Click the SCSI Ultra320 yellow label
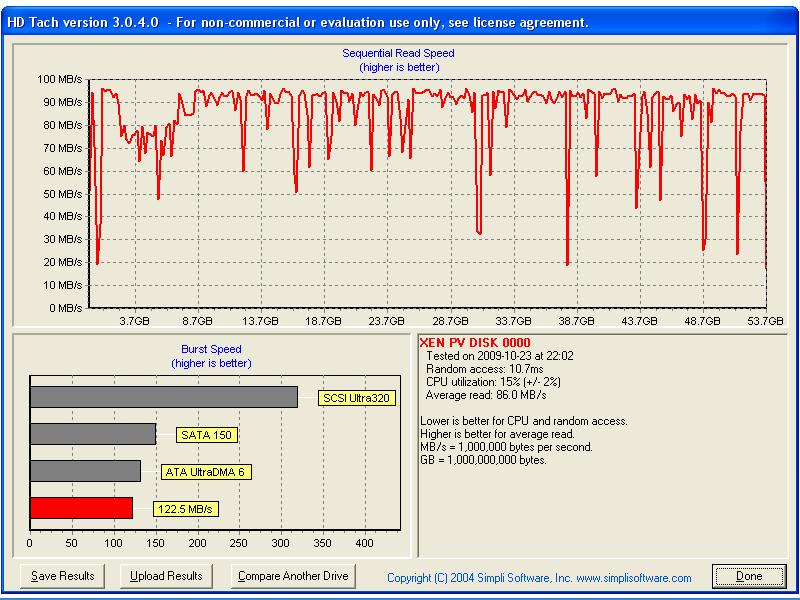 357,398
